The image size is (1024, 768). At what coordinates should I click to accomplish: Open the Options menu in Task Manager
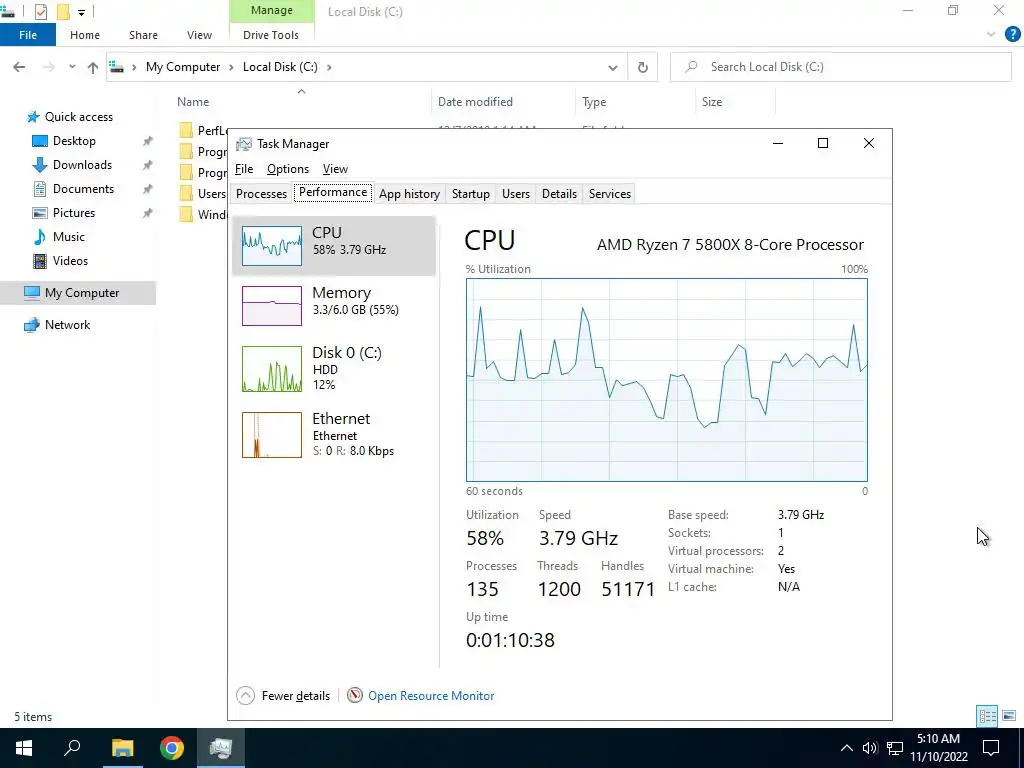pyautogui.click(x=287, y=169)
